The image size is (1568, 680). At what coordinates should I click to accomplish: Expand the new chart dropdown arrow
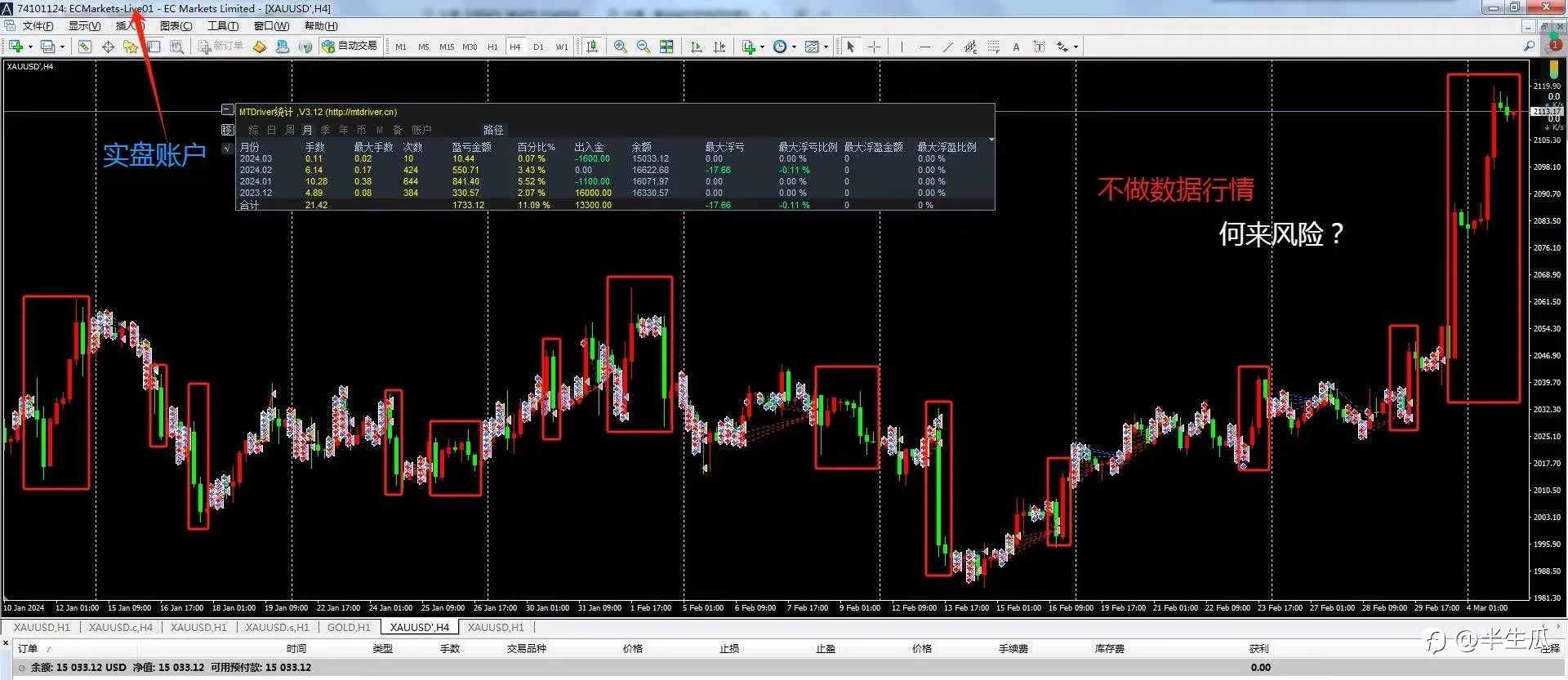pyautogui.click(x=30, y=47)
